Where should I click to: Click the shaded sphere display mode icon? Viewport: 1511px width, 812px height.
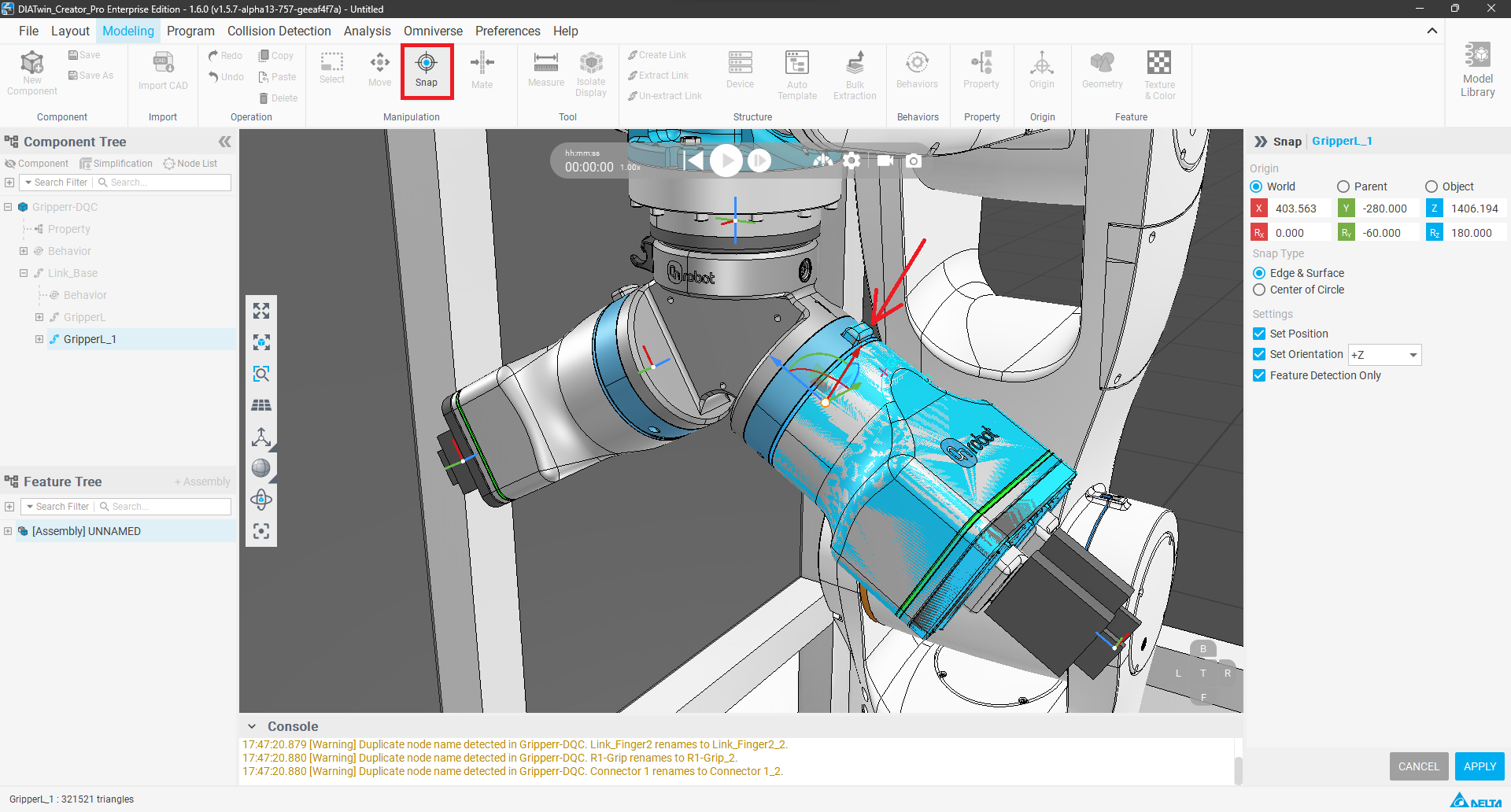[x=261, y=468]
